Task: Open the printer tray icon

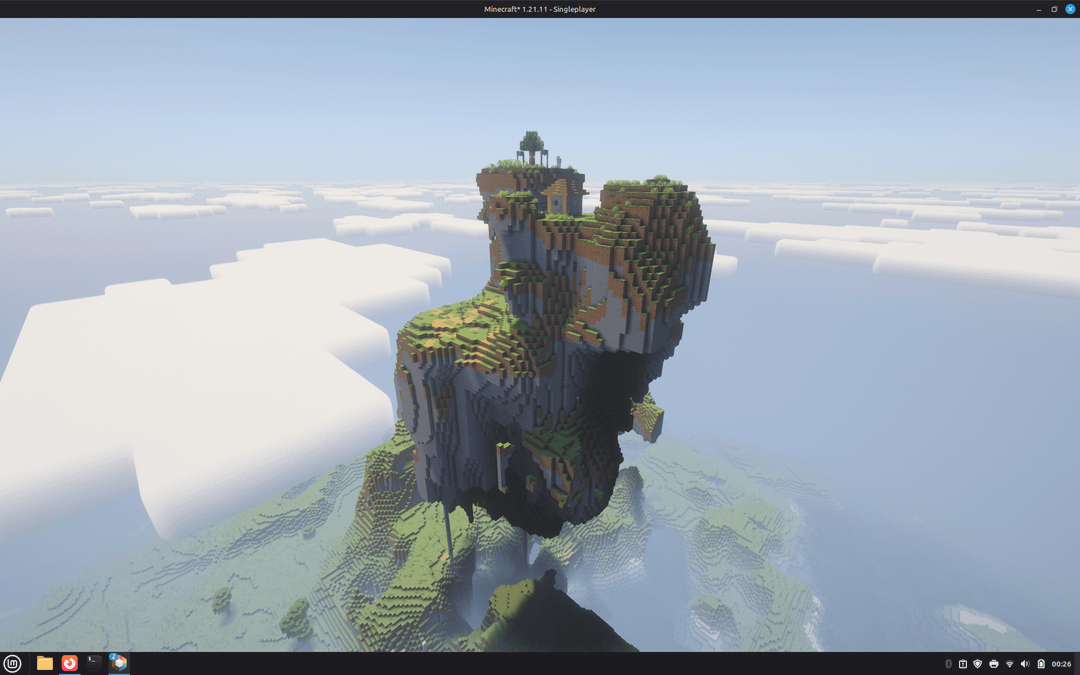Action: click(994, 664)
